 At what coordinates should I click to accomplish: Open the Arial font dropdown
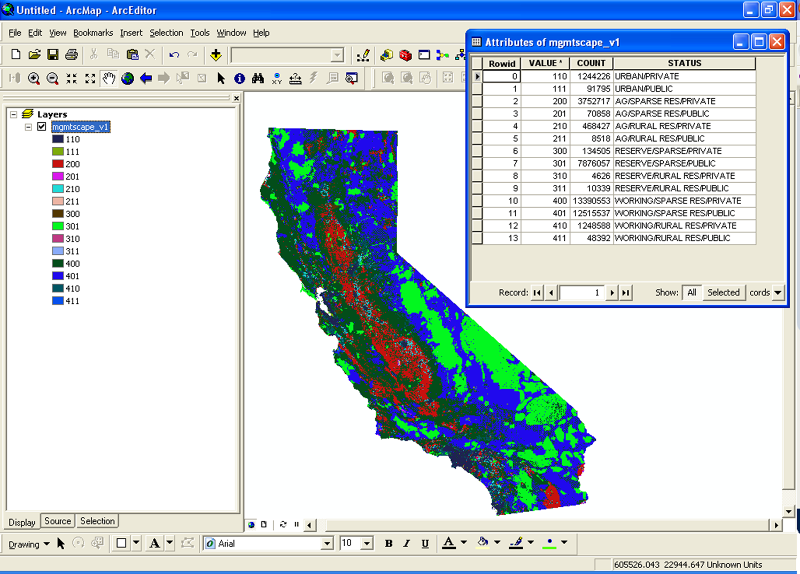coord(326,543)
